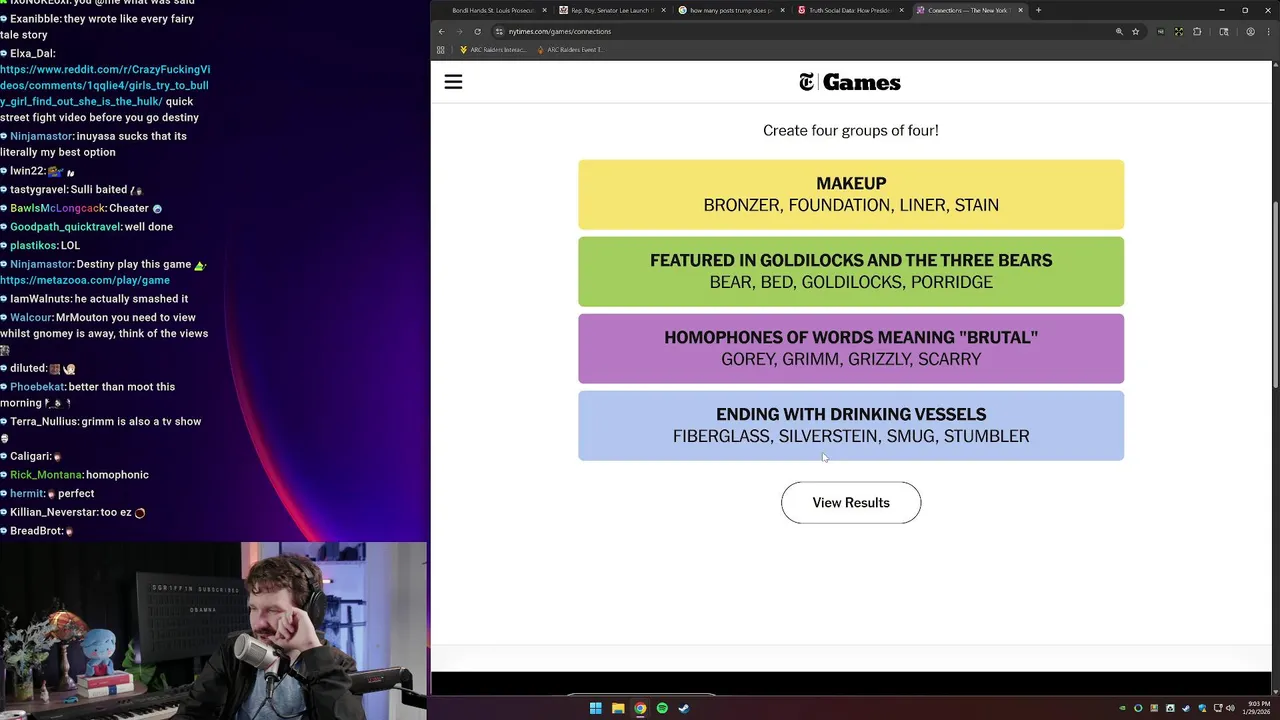Open the Chrome extensions puzzle icon
The image size is (1280, 720).
[x=1197, y=31]
